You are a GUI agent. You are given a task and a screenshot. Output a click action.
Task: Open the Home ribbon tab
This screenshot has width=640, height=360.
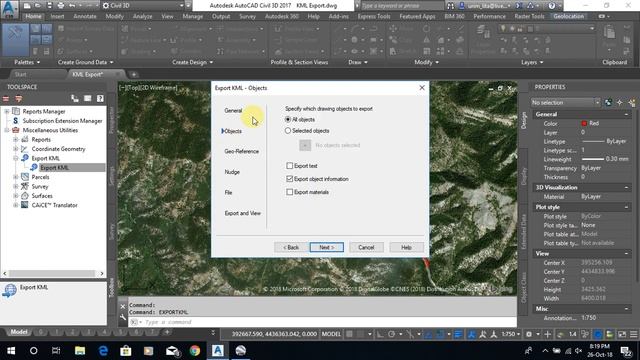coord(33,16)
